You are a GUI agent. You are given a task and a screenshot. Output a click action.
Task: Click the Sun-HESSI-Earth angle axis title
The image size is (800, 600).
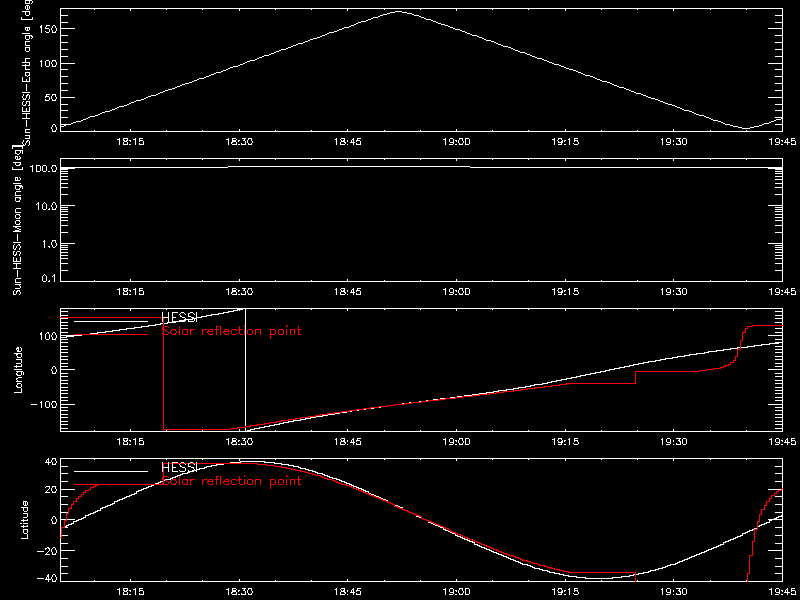click(28, 72)
